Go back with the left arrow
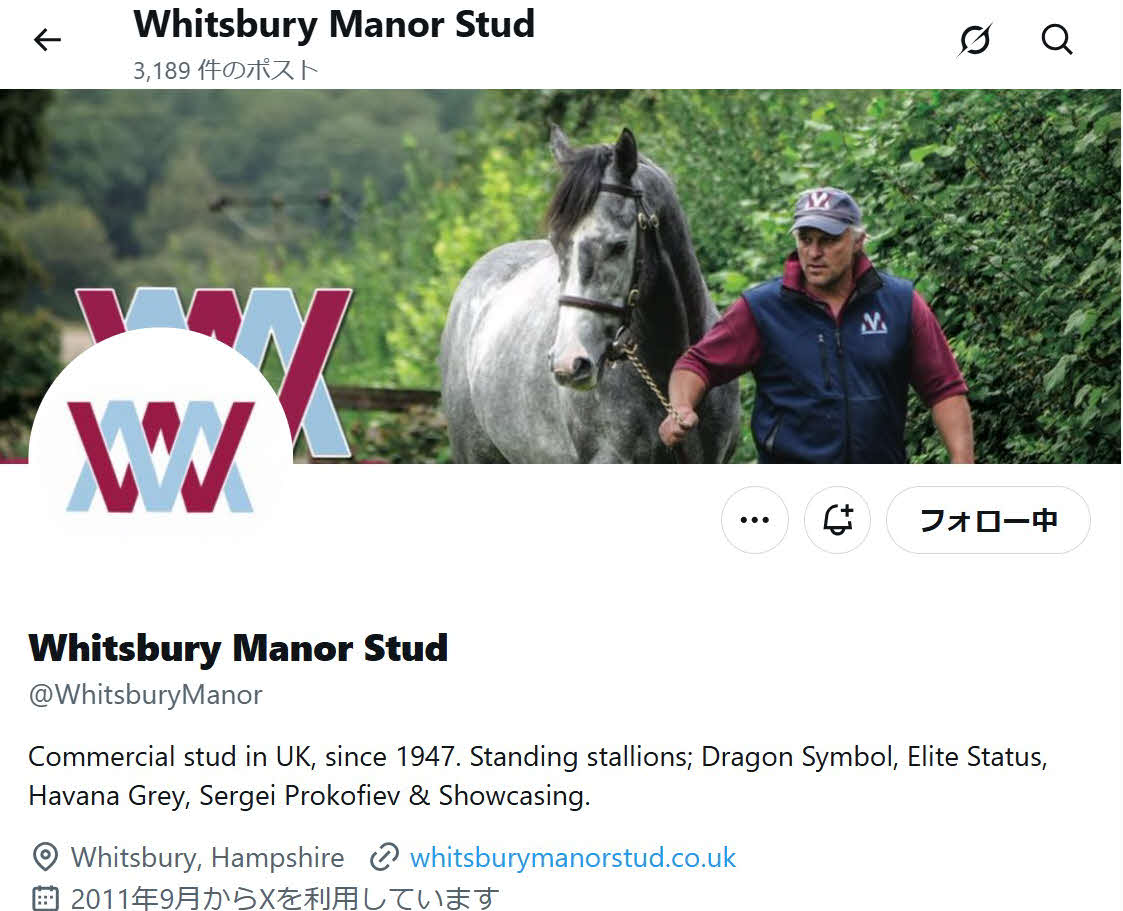The width and height of the screenshot is (1123, 911). (x=47, y=39)
